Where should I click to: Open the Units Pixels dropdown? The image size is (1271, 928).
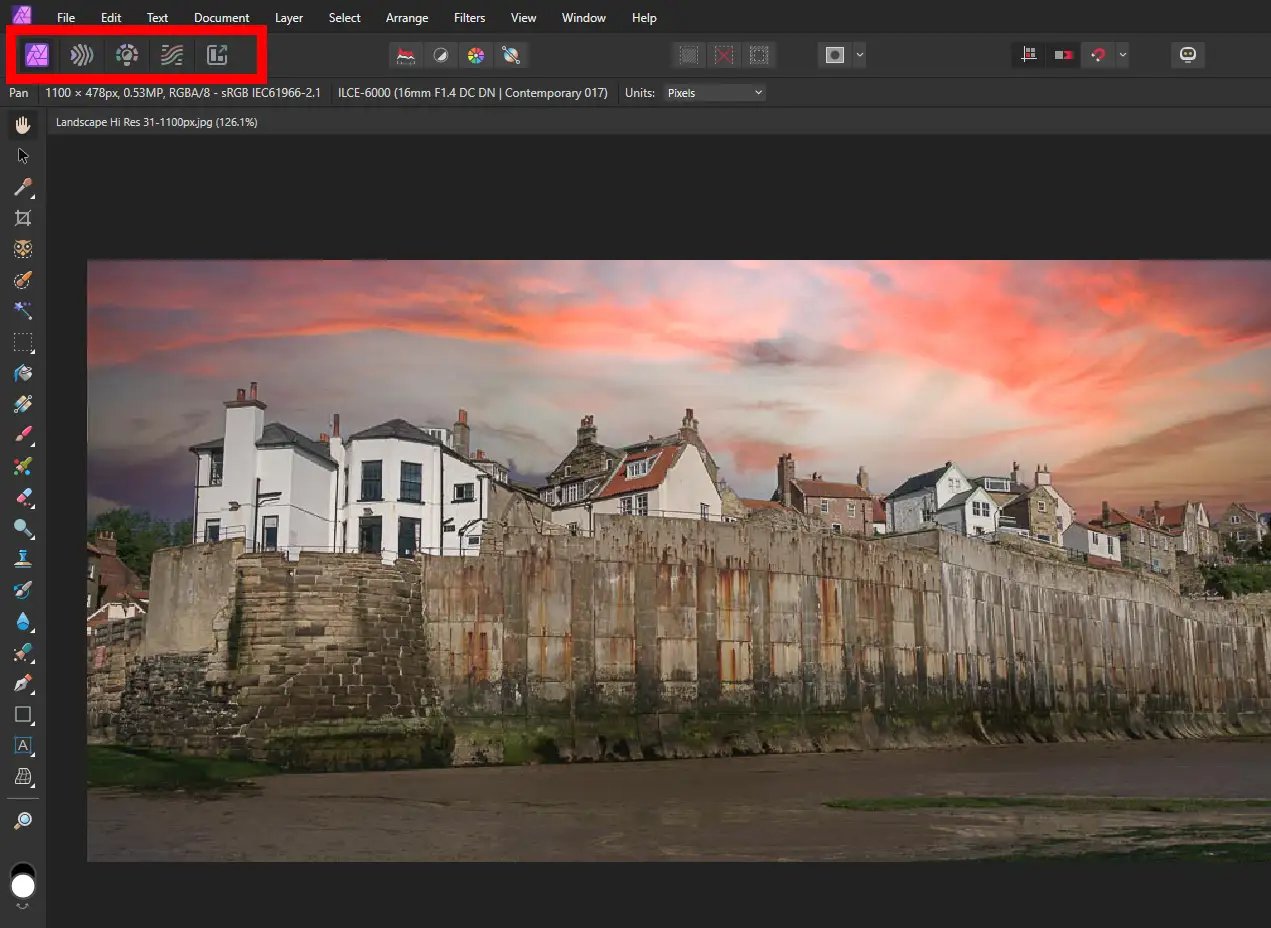[714, 93]
